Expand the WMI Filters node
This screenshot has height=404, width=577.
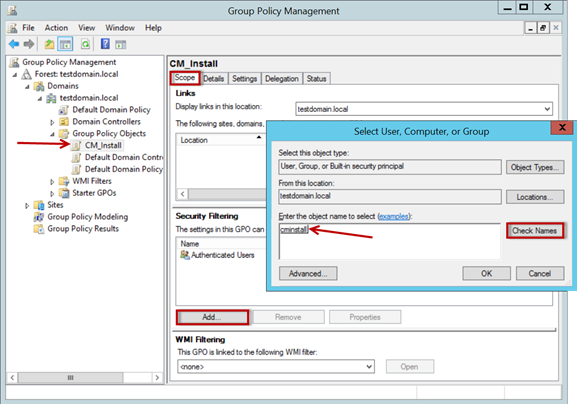point(52,182)
